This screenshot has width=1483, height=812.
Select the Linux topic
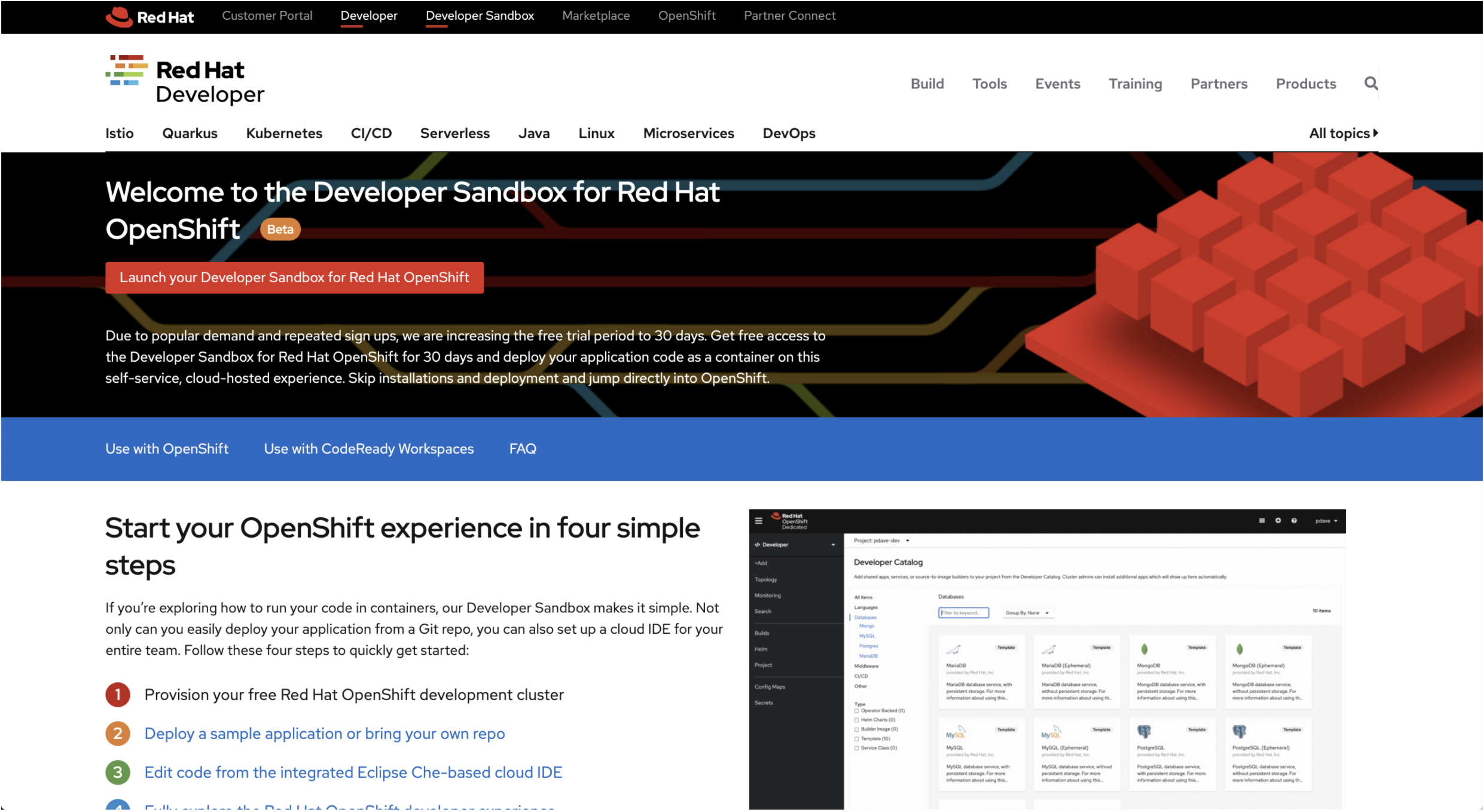(x=596, y=133)
